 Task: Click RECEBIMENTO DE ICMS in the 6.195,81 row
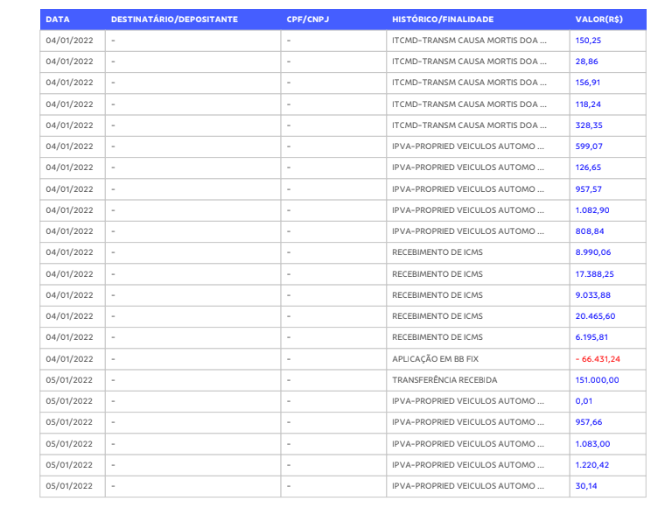pyautogui.click(x=438, y=337)
